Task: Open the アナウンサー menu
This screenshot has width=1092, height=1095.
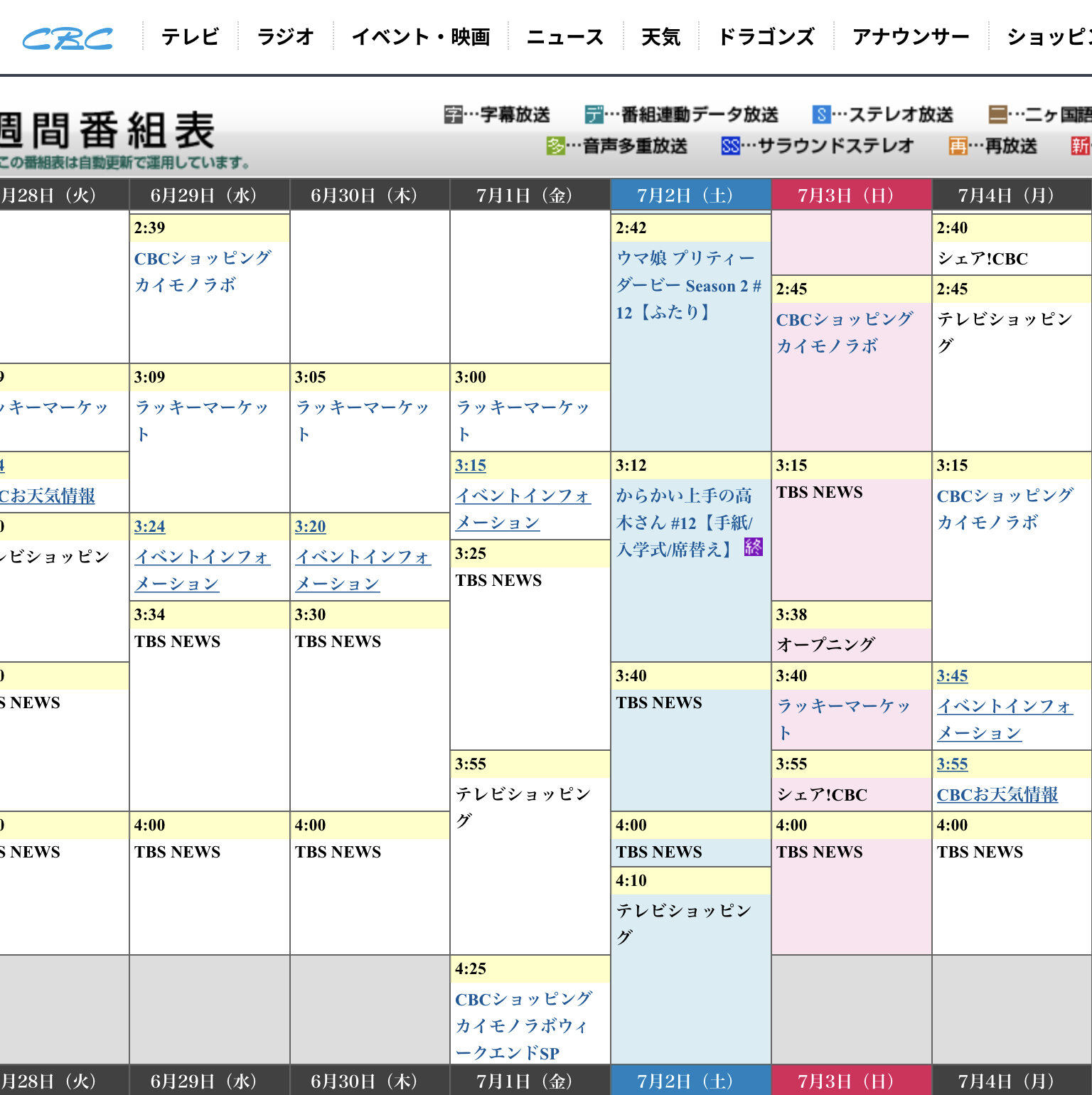Action: (x=911, y=37)
